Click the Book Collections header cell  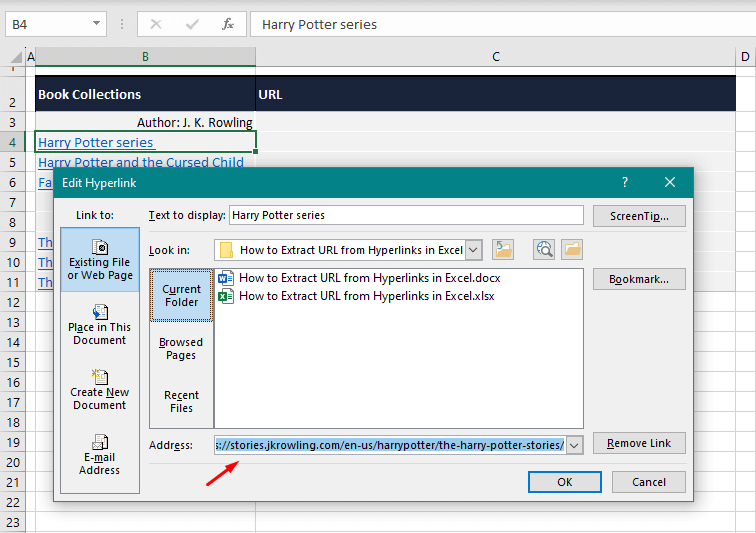[145, 94]
